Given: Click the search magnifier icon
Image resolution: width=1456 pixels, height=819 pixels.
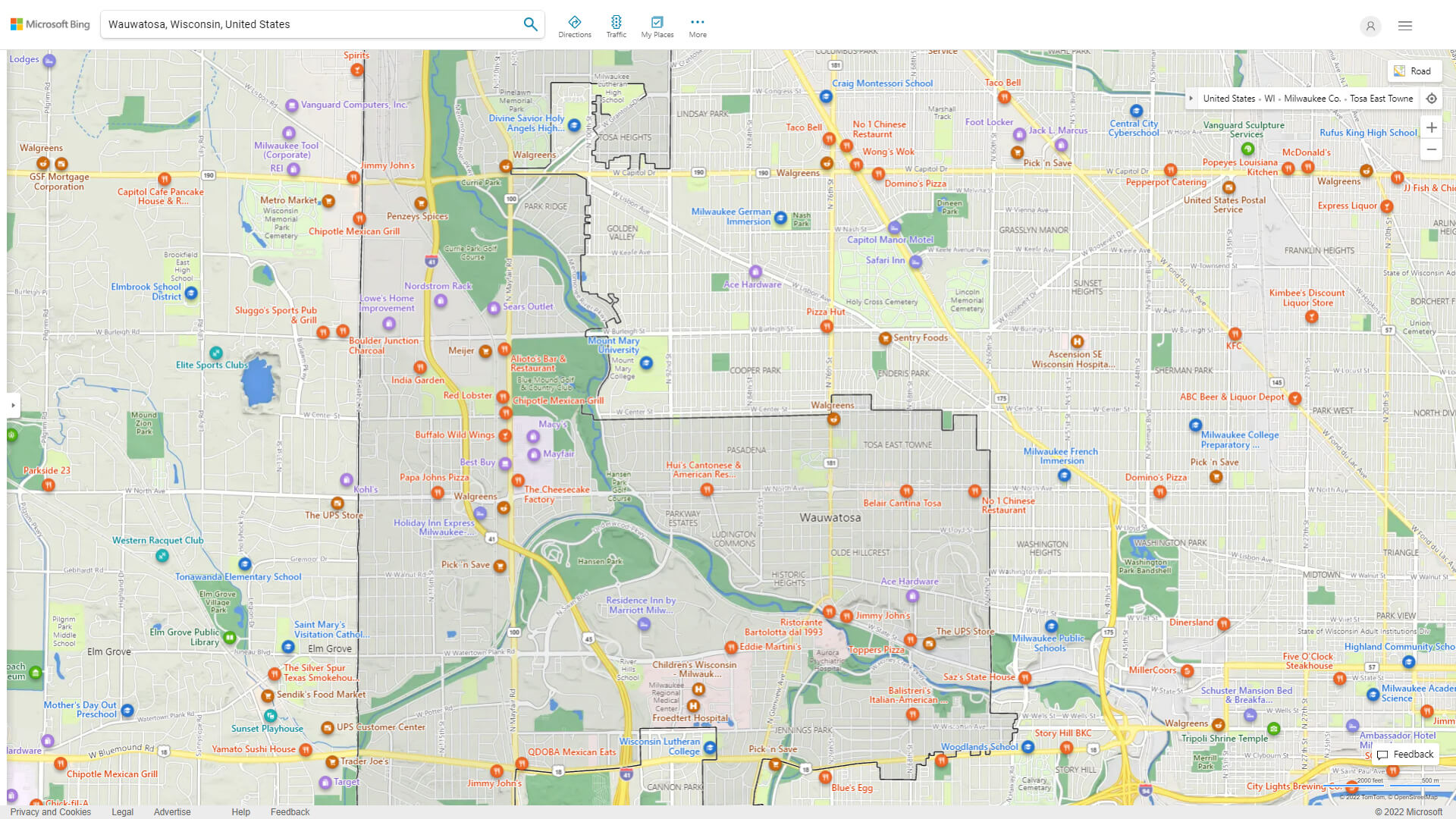Looking at the screenshot, I should coord(530,24).
